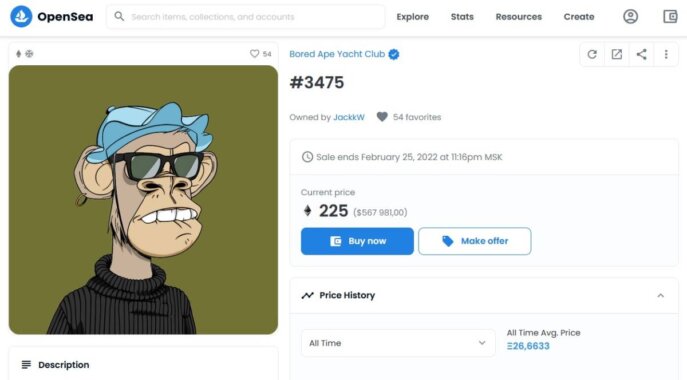687x380 pixels.
Task: Open the Resources menu
Action: click(x=519, y=17)
